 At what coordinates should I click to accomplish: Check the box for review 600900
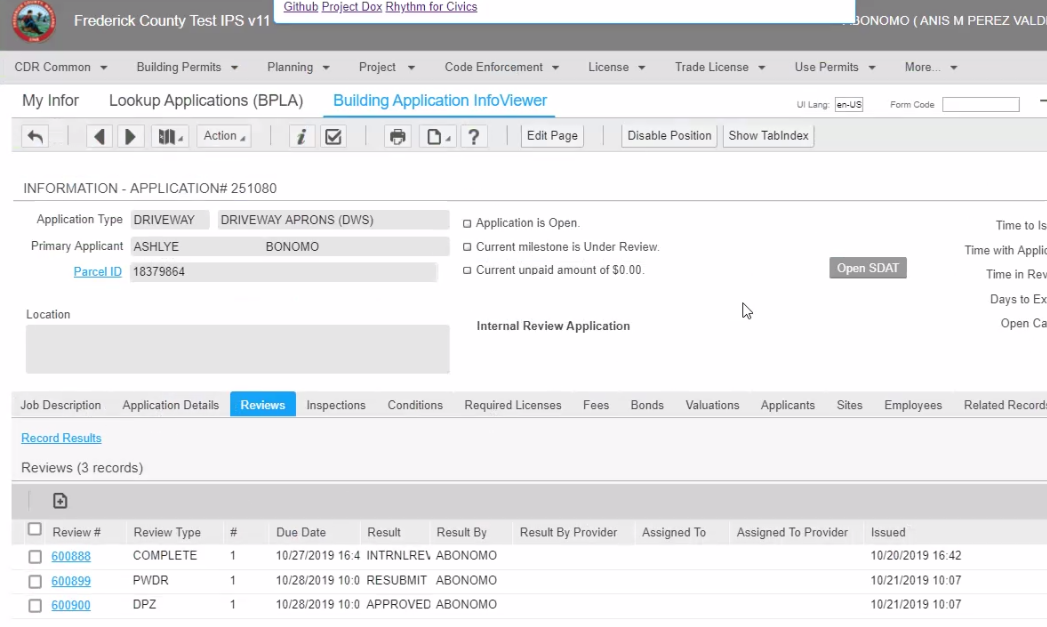(x=35, y=605)
